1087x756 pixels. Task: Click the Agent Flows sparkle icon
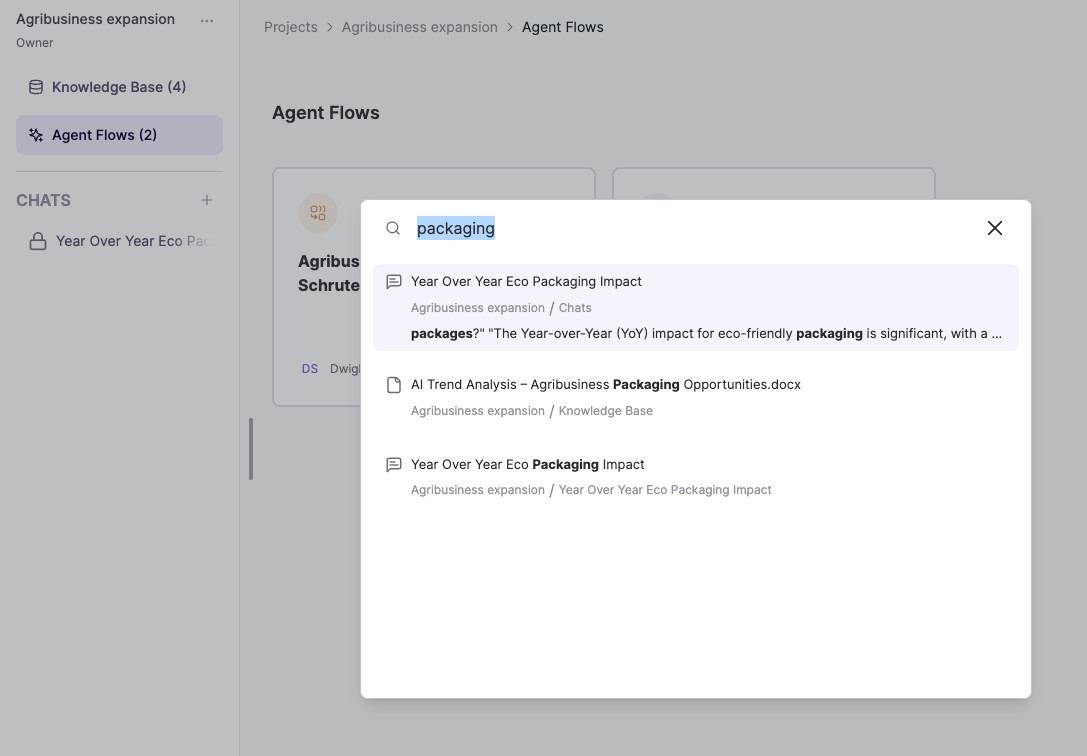[35, 134]
